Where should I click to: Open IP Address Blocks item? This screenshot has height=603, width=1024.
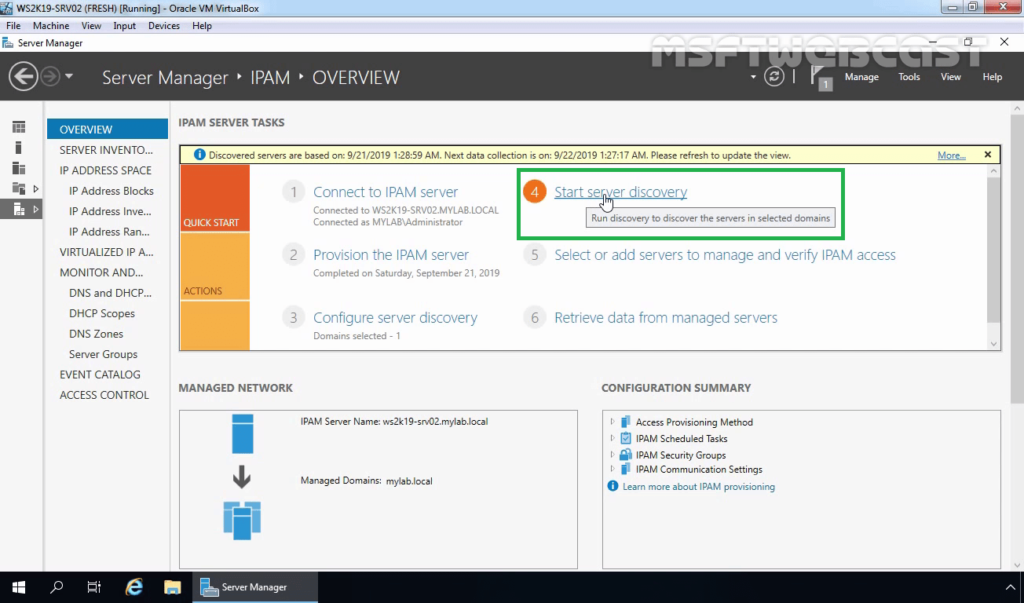tap(111, 191)
